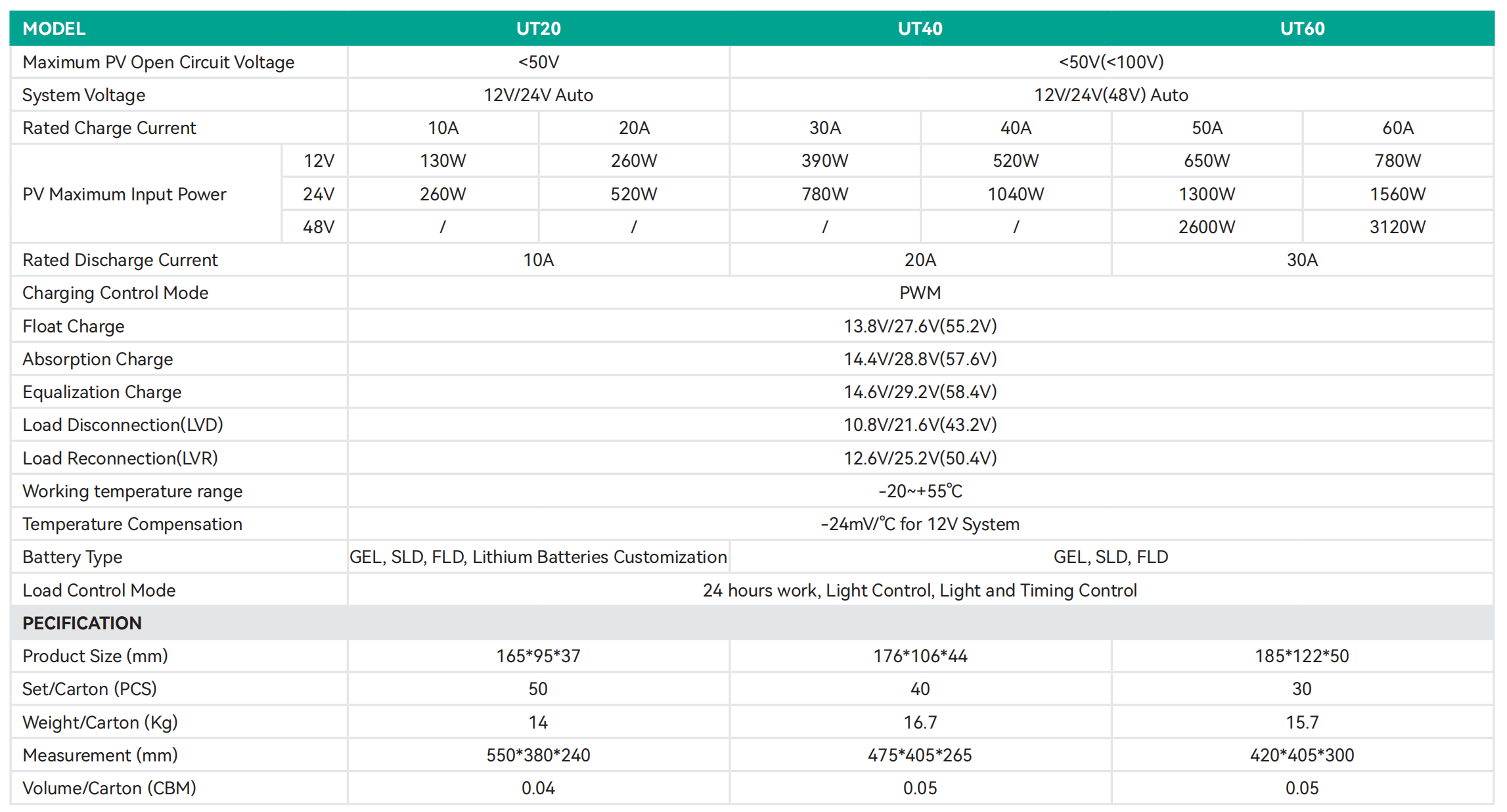Image resolution: width=1507 pixels, height=812 pixels.
Task: Select the Rated Discharge Current label
Action: [120, 260]
